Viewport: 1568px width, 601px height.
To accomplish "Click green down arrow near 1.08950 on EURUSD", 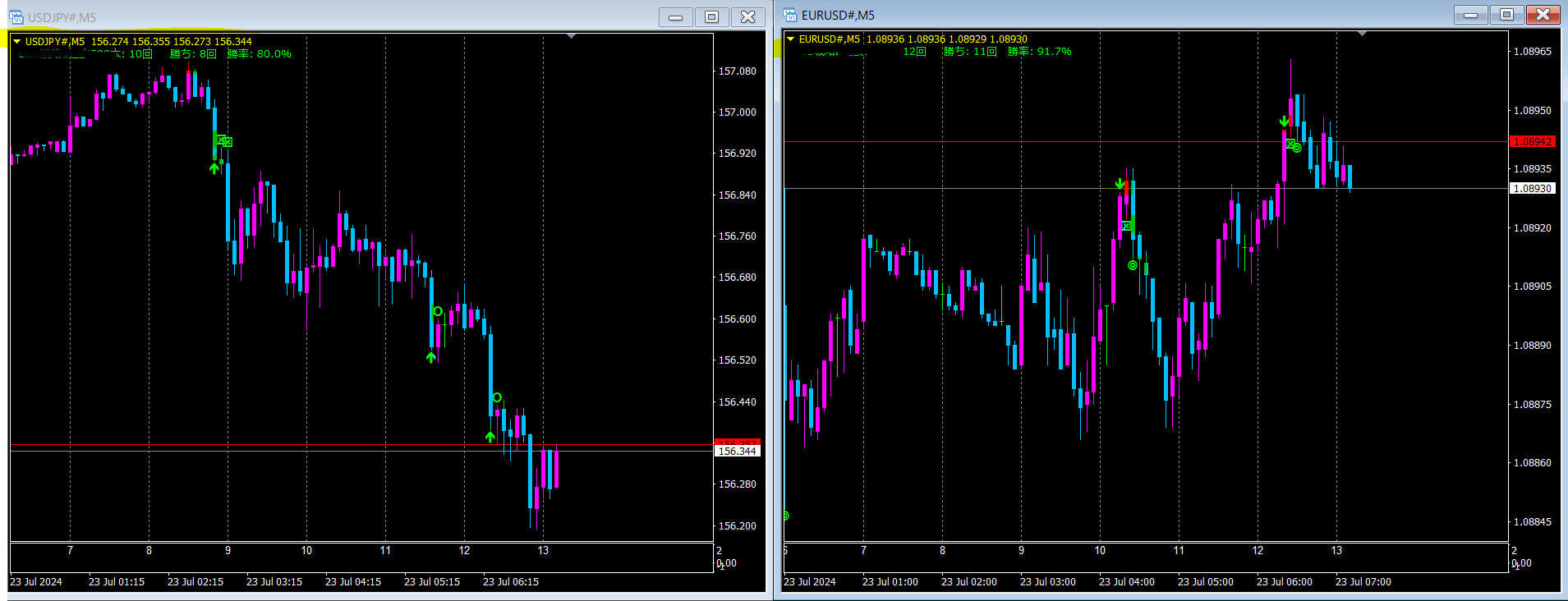I will pyautogui.click(x=1284, y=122).
